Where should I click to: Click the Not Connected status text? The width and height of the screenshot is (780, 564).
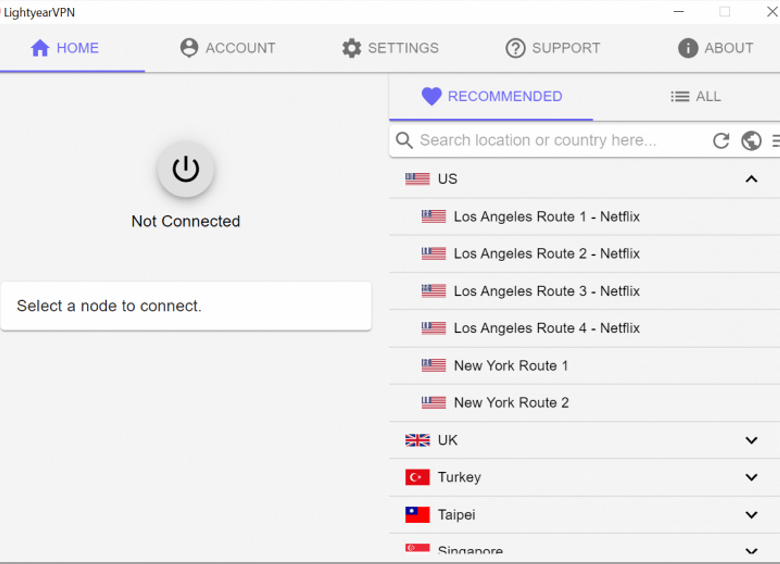click(x=186, y=221)
